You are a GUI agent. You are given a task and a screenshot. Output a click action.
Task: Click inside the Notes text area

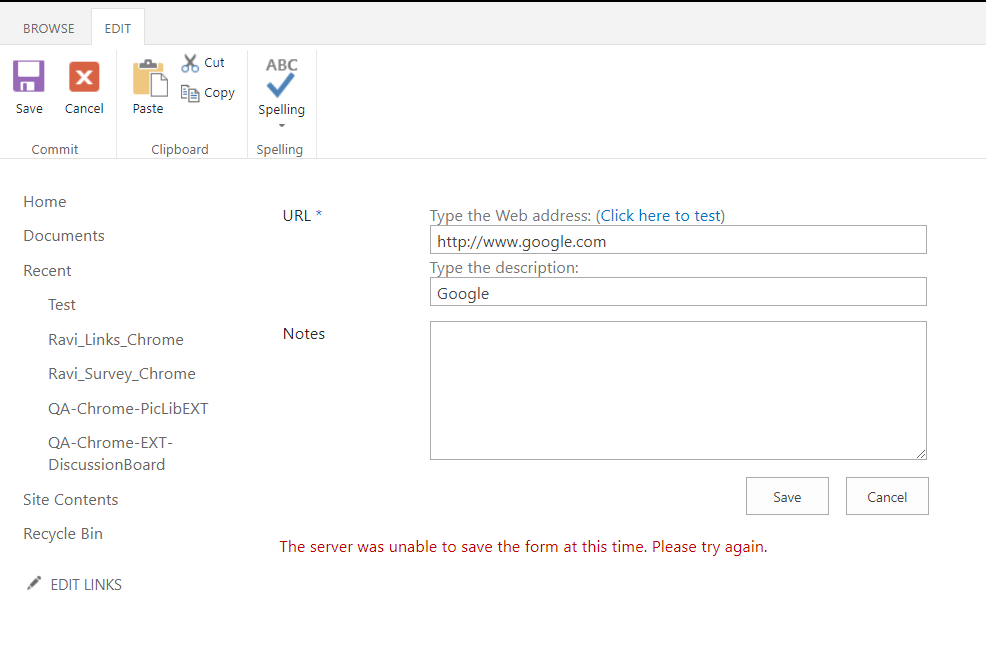tap(678, 390)
